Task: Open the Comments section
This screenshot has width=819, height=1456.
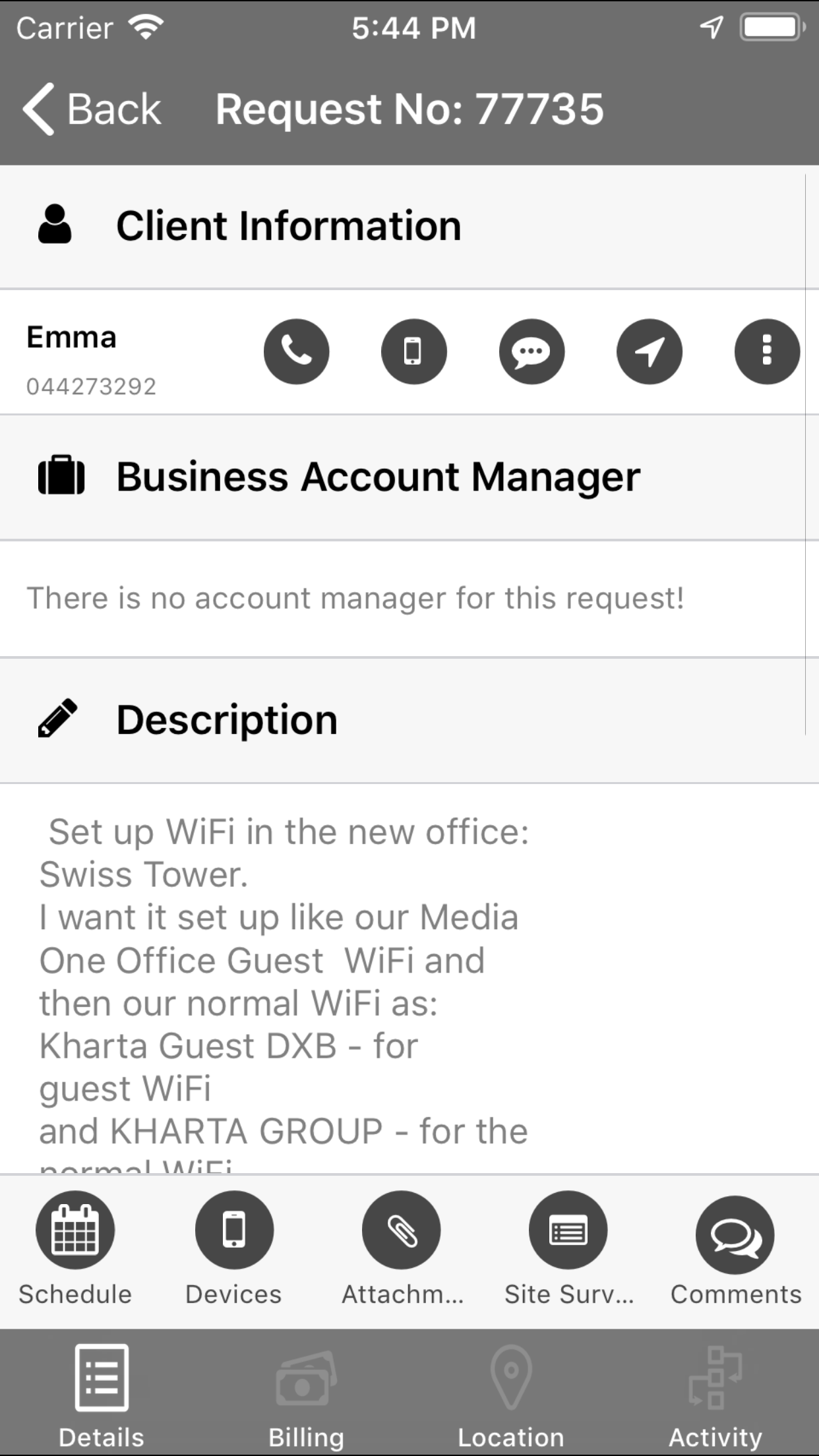Action: point(735,1234)
